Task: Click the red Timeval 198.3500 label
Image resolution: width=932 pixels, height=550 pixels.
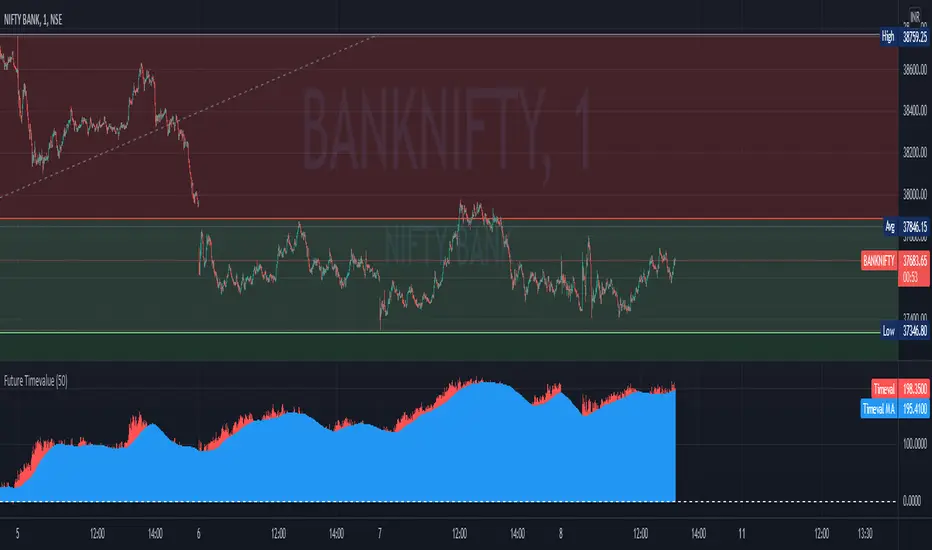Action: pos(900,389)
